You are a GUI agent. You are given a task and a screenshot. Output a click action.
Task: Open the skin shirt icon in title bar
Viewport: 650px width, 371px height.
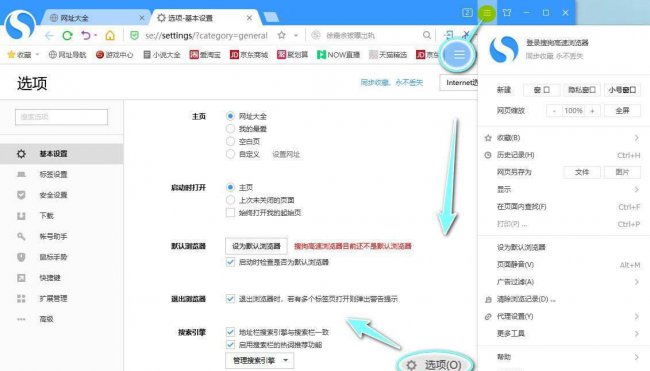pos(507,13)
